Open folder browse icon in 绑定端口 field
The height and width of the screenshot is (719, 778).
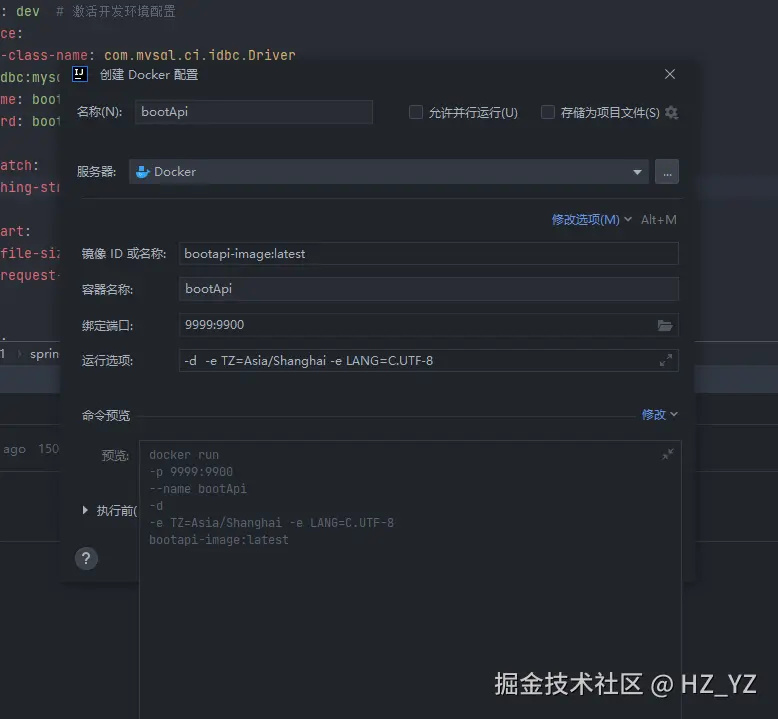point(665,326)
